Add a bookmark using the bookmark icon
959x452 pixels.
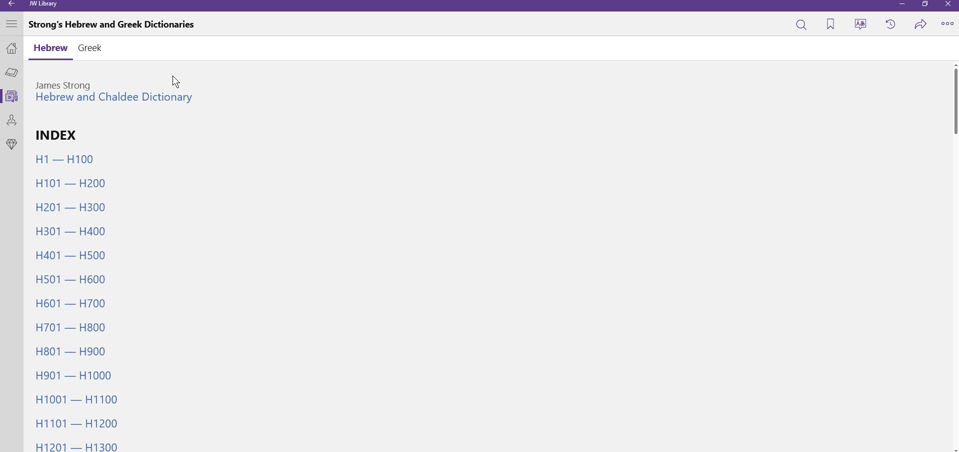click(830, 24)
